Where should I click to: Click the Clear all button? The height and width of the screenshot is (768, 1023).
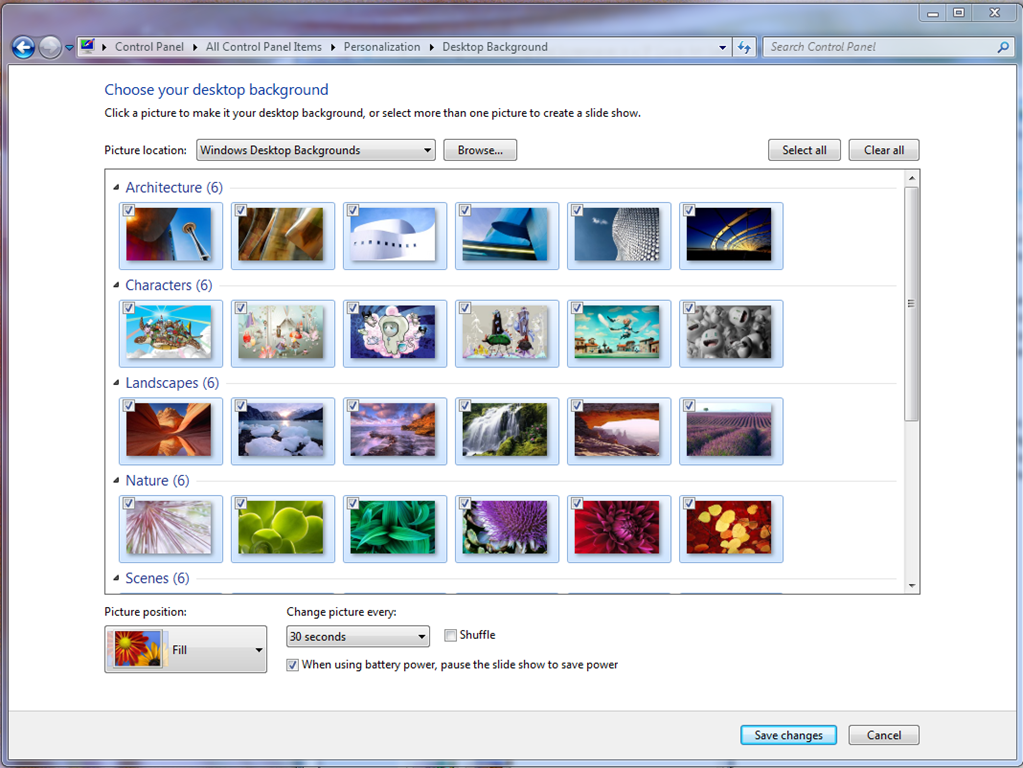883,150
